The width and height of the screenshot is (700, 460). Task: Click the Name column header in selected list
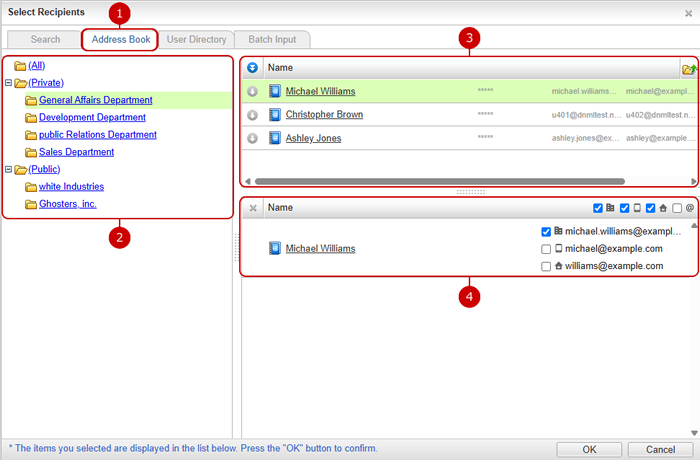[280, 208]
